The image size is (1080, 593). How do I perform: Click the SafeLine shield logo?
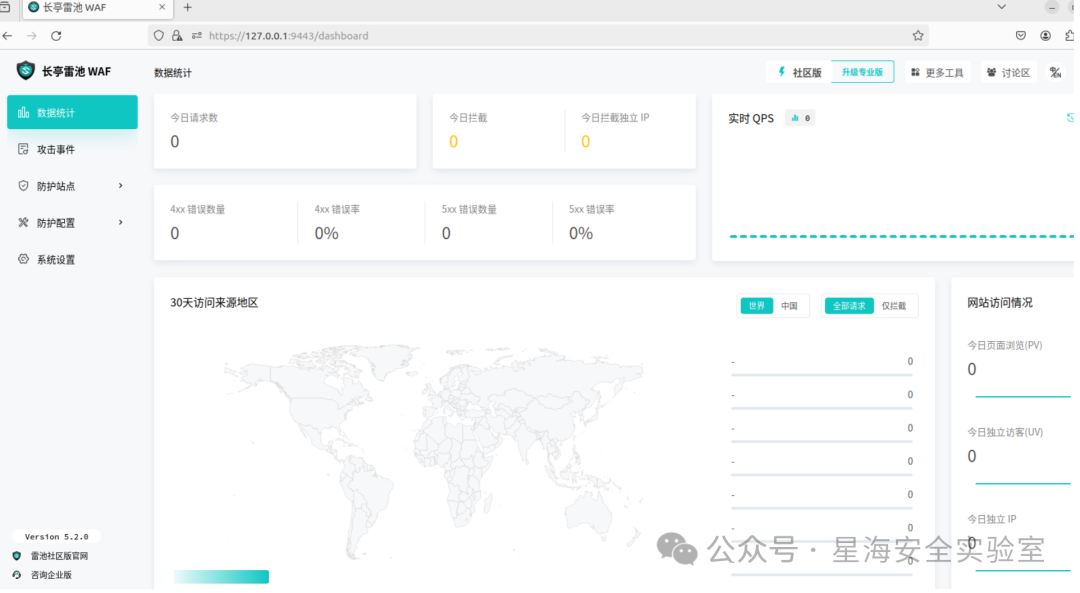point(25,70)
